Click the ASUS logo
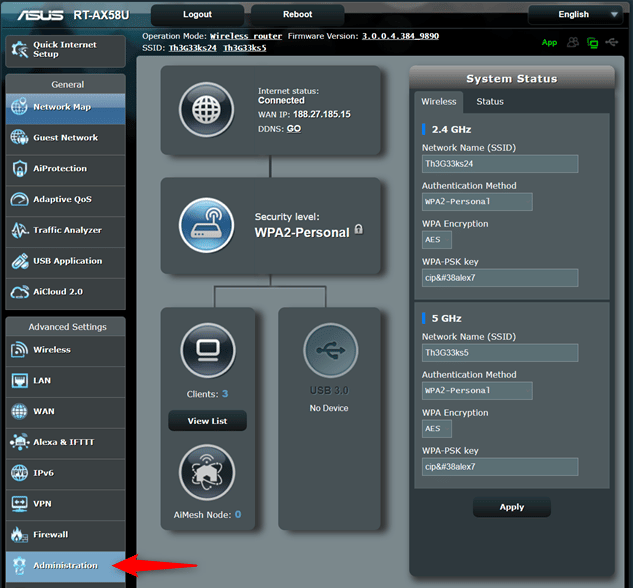This screenshot has height=588, width=633. [x=40, y=15]
